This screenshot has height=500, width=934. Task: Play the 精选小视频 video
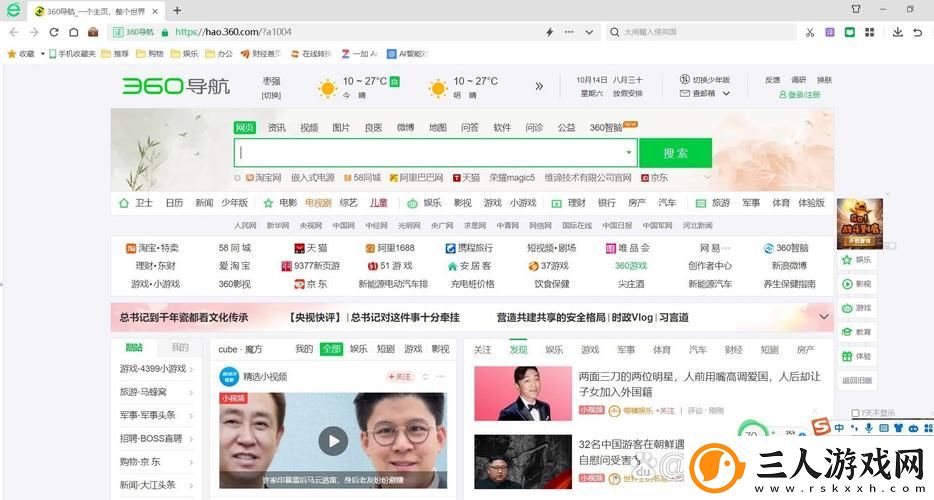(x=333, y=441)
